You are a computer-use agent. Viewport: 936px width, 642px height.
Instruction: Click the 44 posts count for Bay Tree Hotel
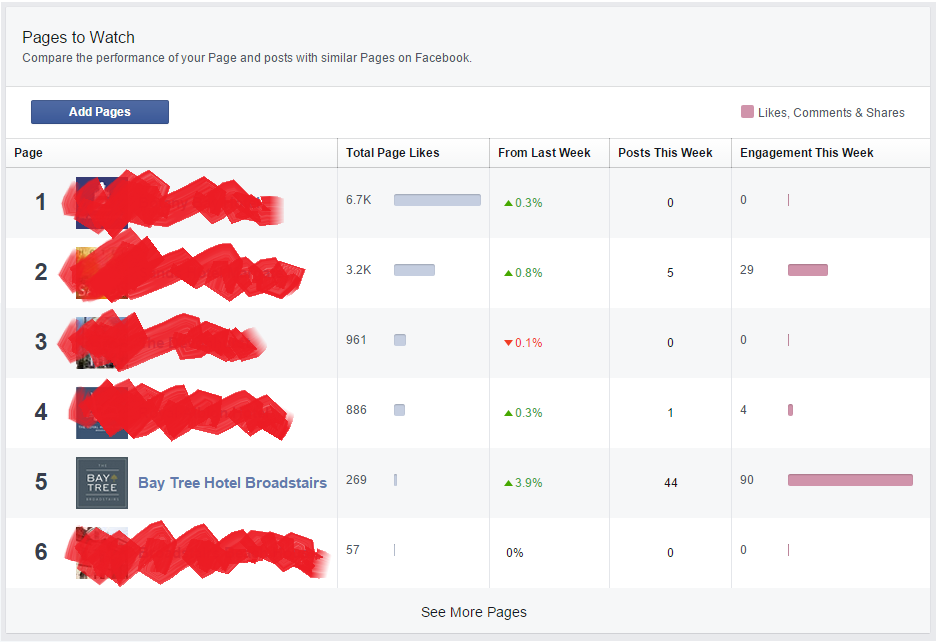coord(670,482)
